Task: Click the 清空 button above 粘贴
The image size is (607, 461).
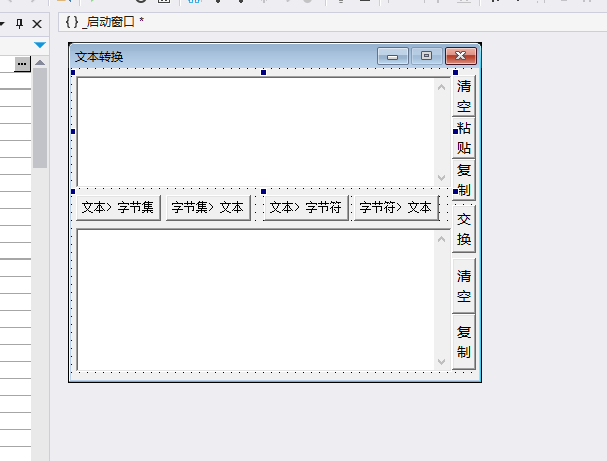Action: (464, 96)
